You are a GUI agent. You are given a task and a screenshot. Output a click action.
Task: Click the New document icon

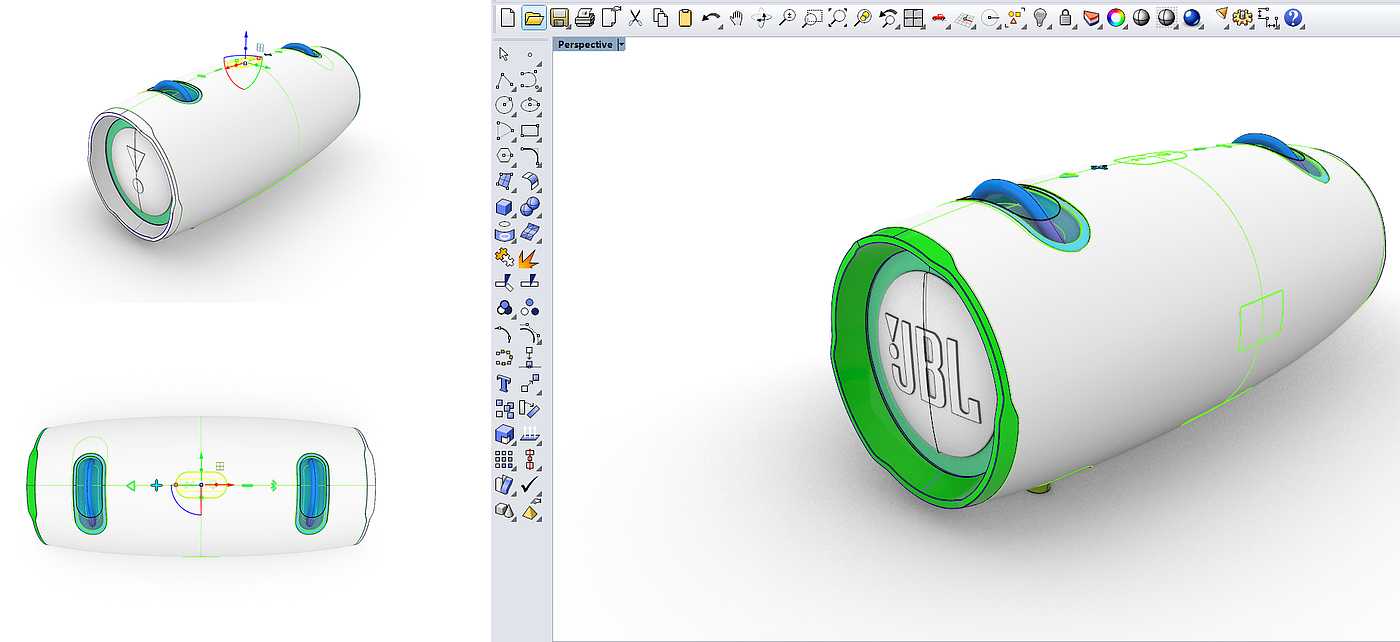[x=508, y=17]
